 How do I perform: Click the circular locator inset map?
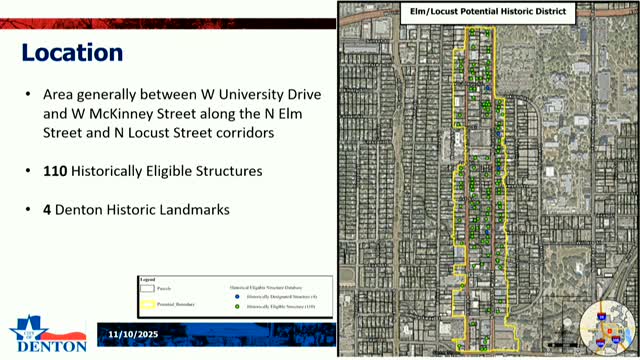tap(608, 328)
